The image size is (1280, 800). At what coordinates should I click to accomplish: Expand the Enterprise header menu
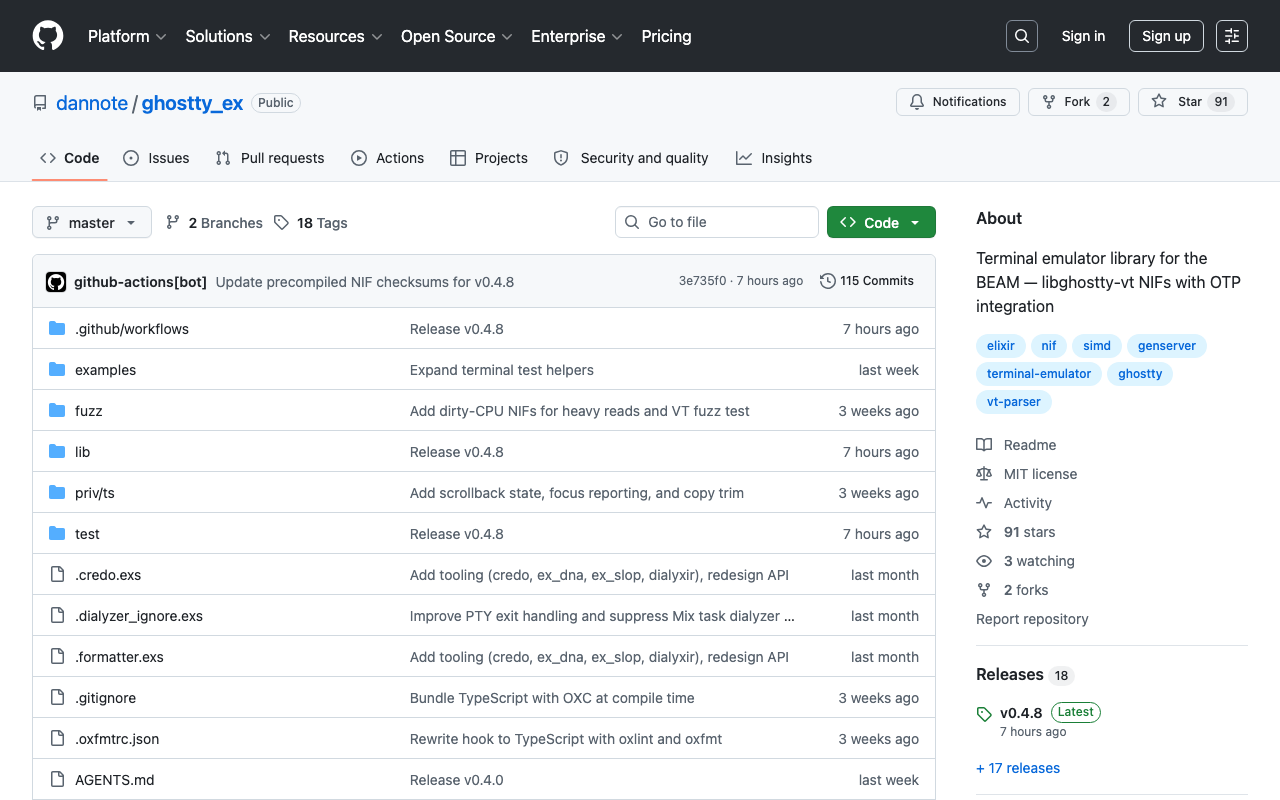(x=577, y=36)
